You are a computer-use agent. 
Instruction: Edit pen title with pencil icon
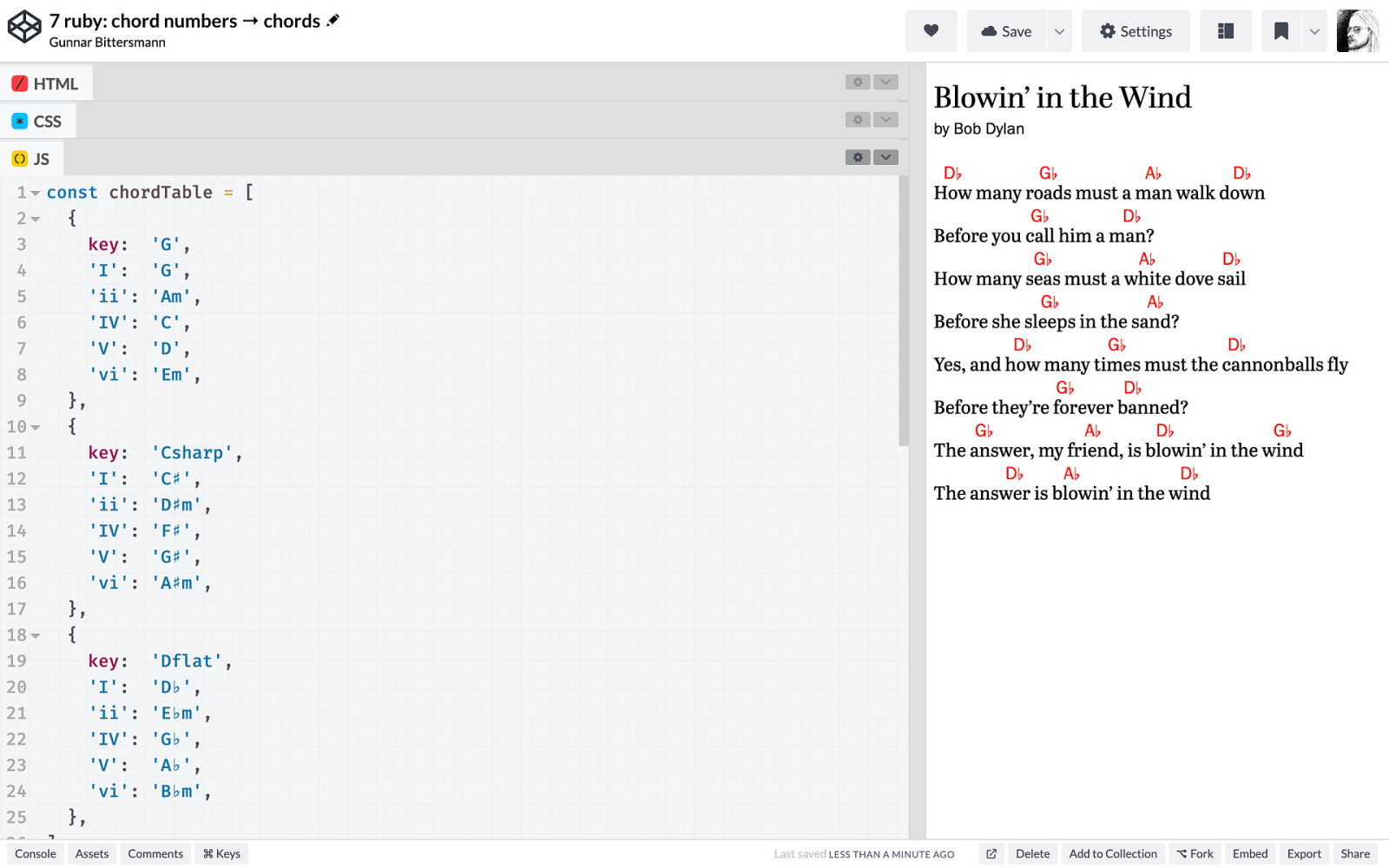(x=333, y=20)
